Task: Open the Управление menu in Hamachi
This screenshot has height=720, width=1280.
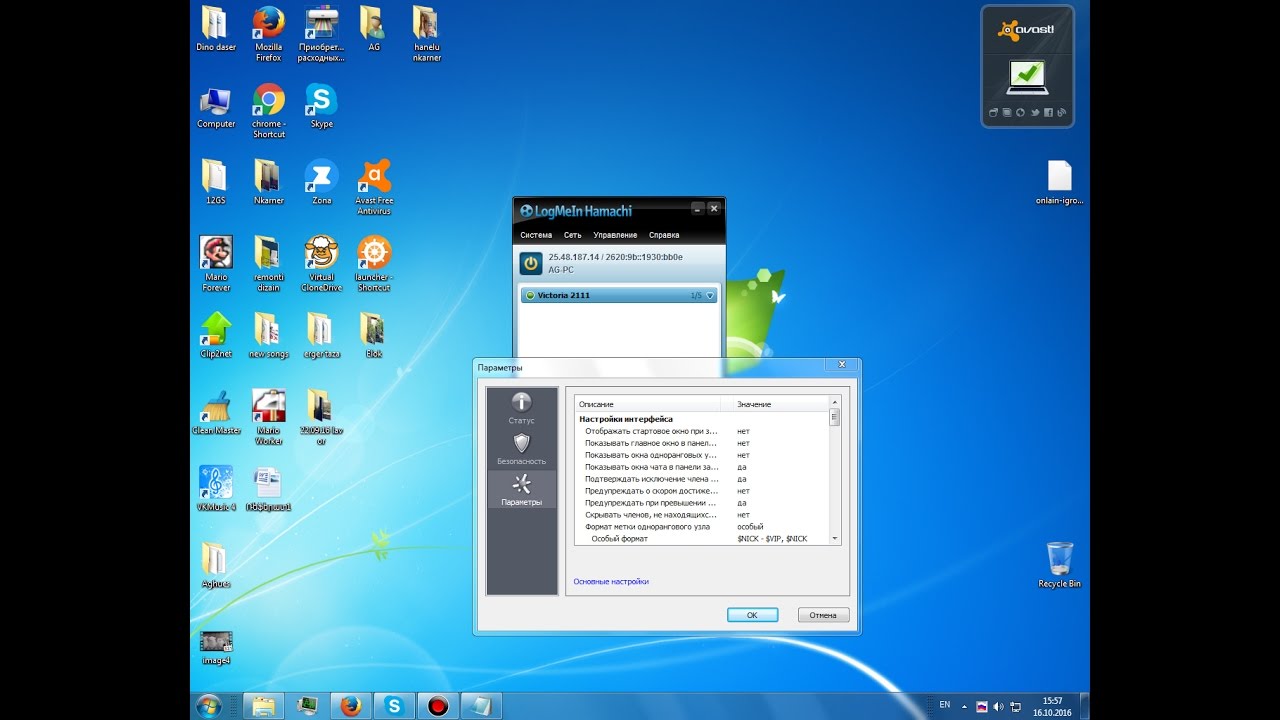Action: (x=615, y=235)
